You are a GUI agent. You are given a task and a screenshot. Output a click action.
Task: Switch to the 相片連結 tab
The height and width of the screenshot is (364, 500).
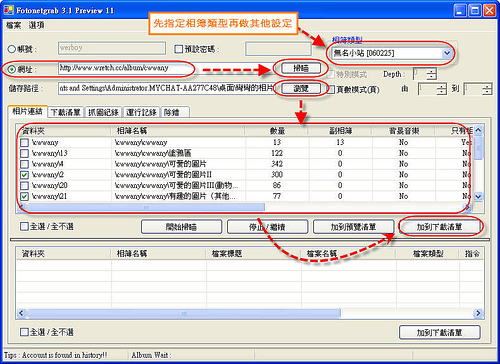pyautogui.click(x=27, y=111)
